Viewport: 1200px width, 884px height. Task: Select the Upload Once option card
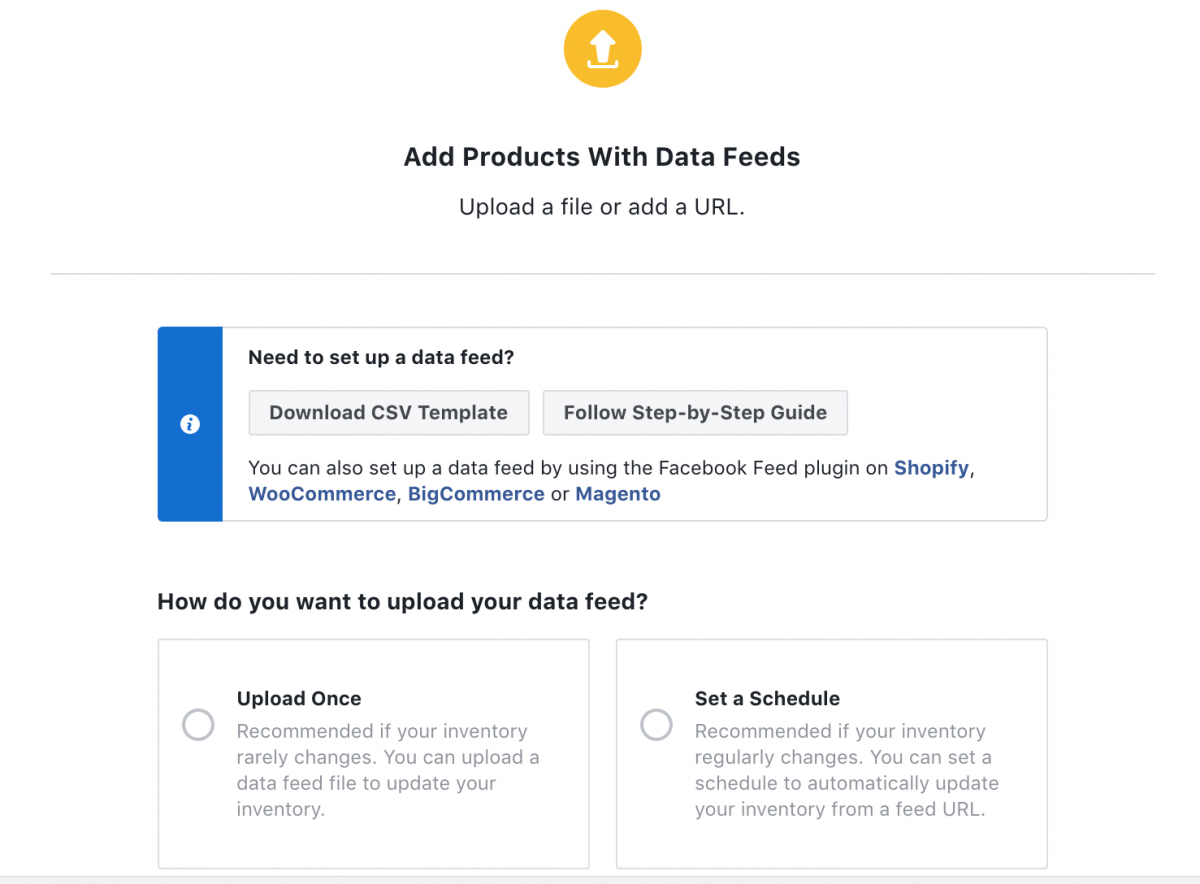coord(373,753)
